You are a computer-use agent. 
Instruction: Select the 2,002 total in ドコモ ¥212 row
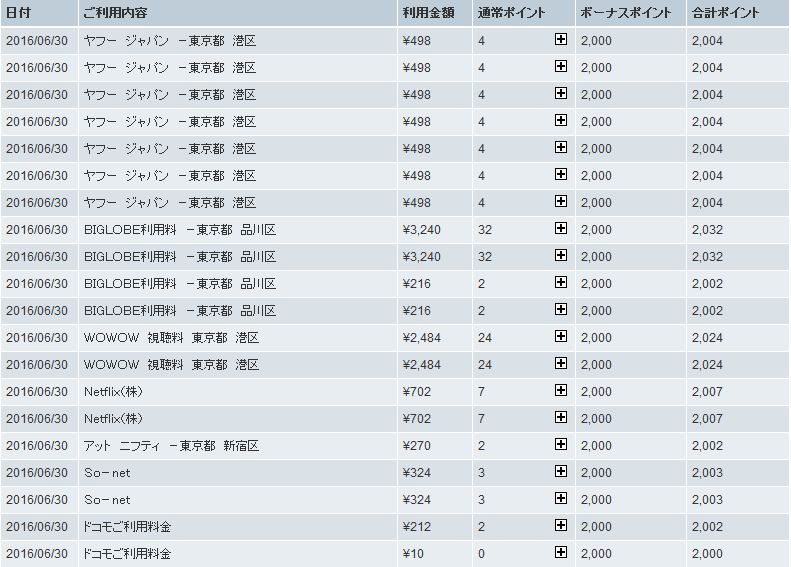pos(707,527)
